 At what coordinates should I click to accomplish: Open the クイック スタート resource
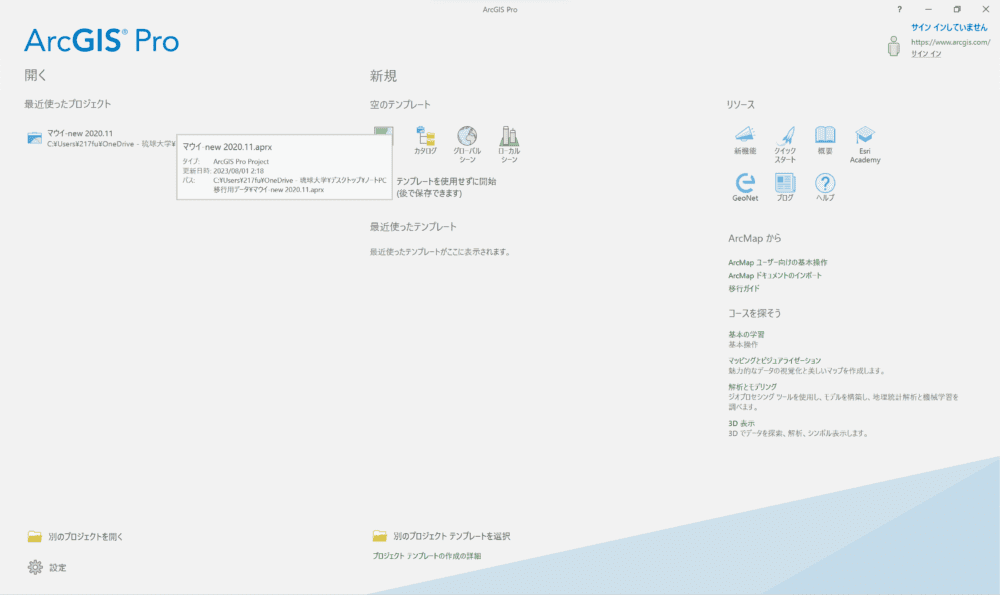tap(785, 144)
